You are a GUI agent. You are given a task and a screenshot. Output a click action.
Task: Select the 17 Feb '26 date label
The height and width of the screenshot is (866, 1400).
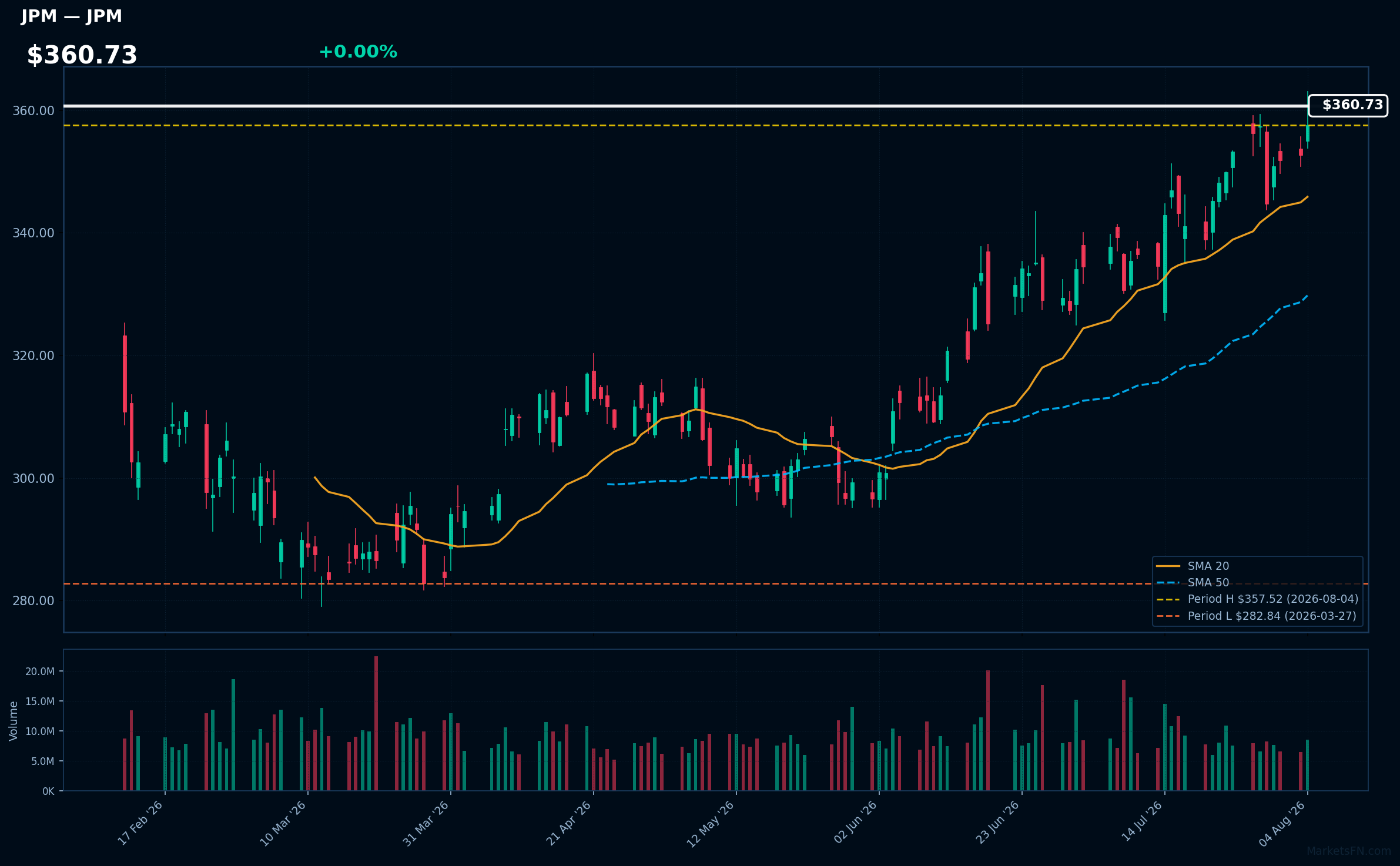(140, 823)
